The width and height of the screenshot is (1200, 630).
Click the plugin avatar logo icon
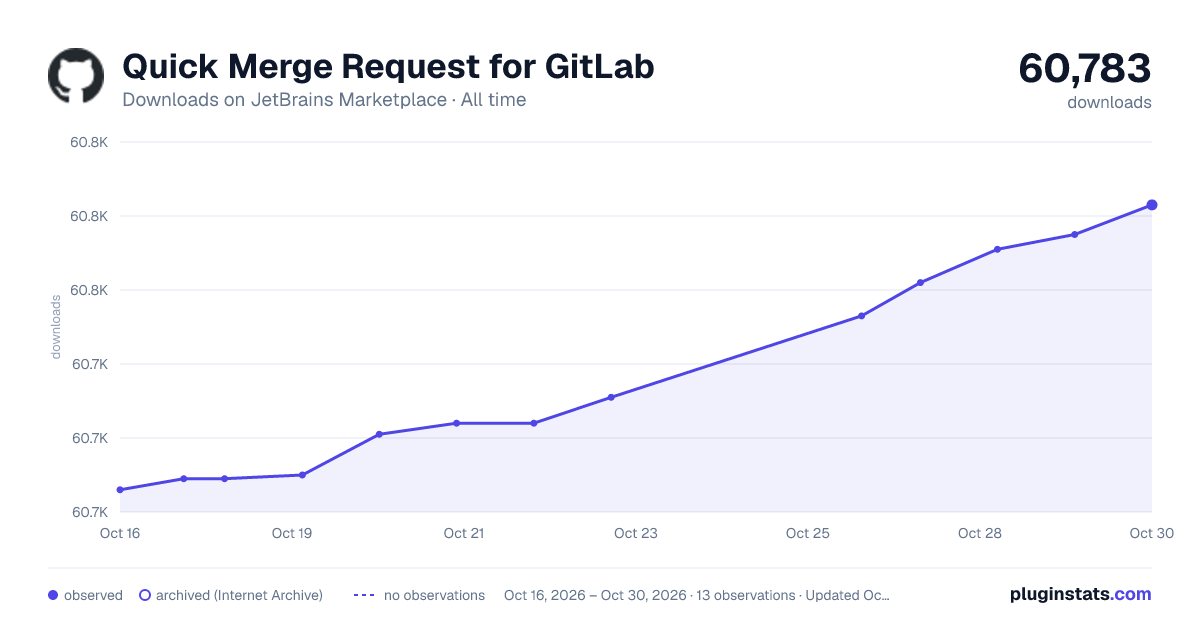76,76
